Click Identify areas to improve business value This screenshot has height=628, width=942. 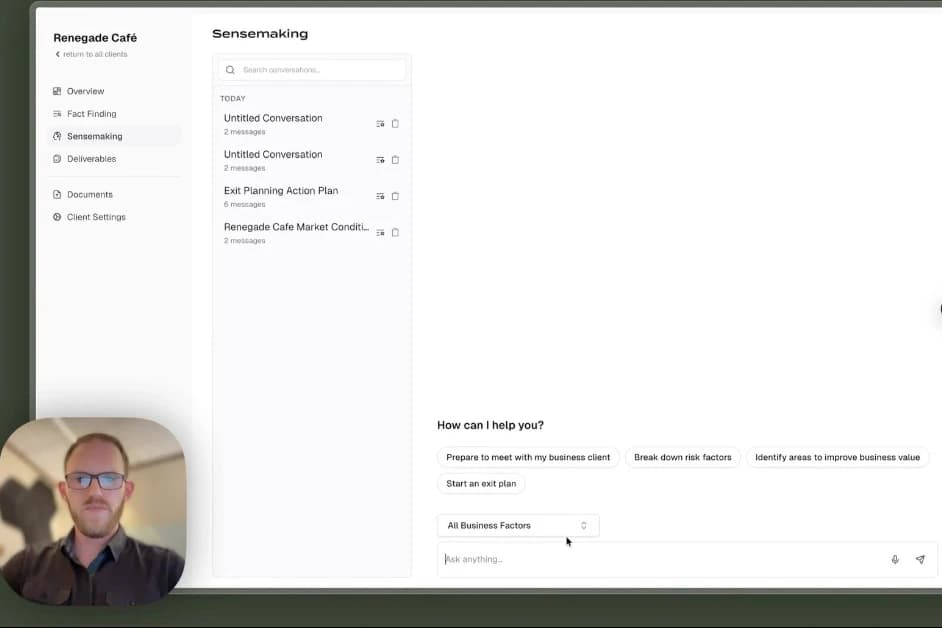point(838,457)
